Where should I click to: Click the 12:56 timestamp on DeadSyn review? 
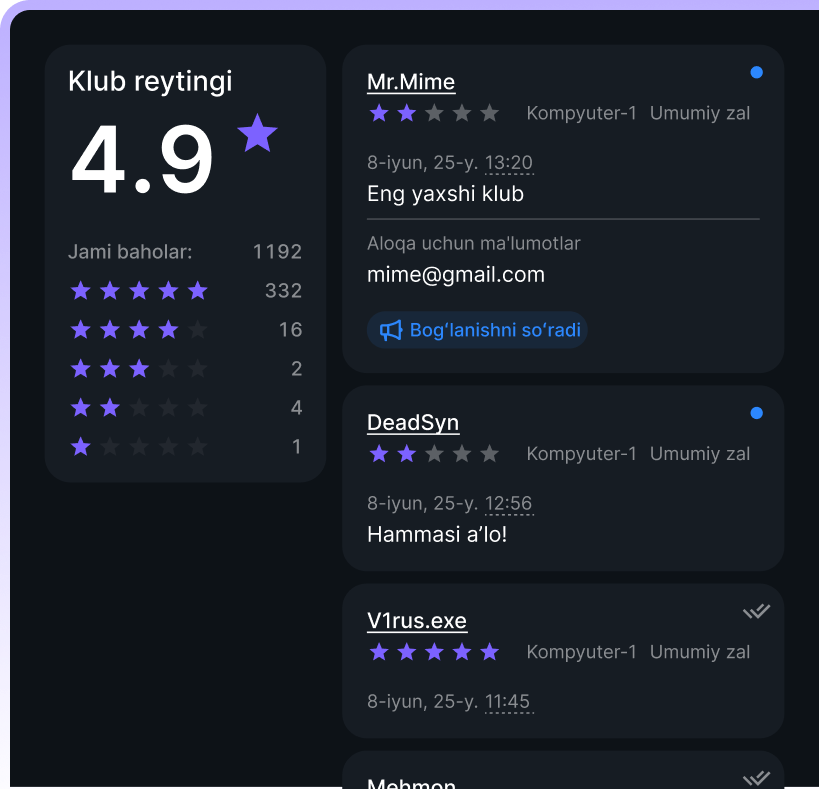509,504
